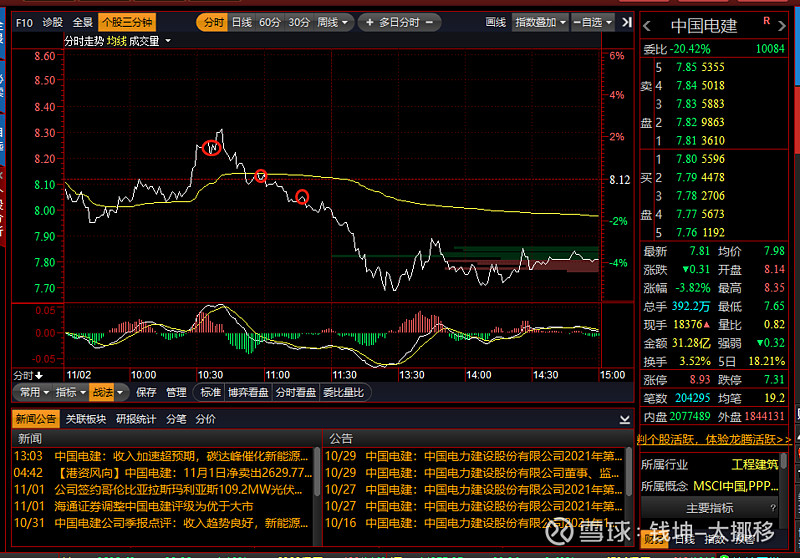800x558 pixels.
Task: Click the 新闻 column header
Action: click(30, 439)
